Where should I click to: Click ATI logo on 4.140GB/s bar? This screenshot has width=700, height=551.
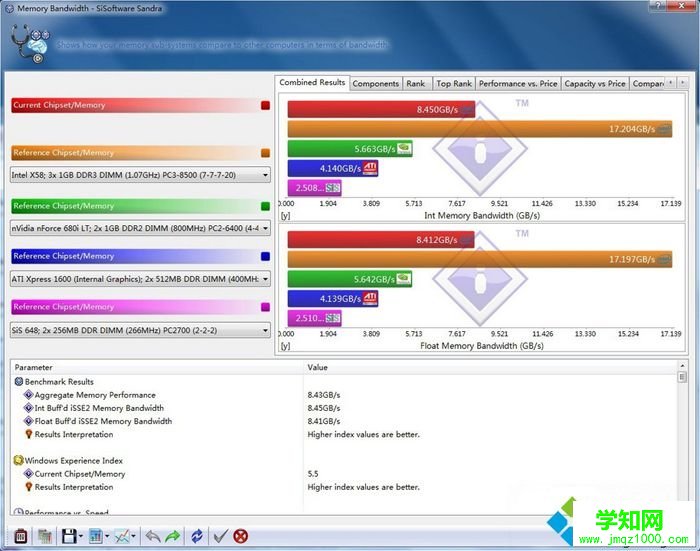[x=370, y=168]
